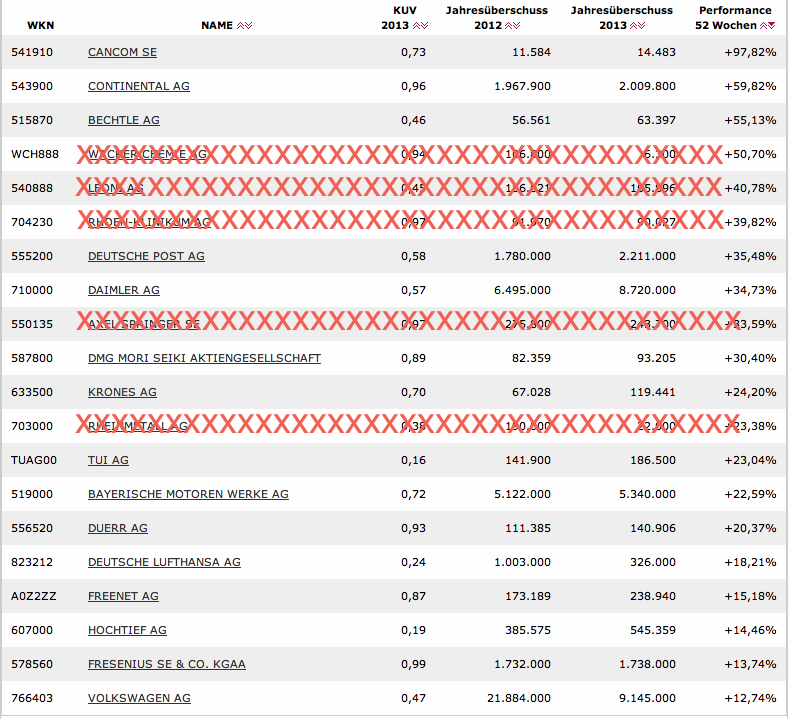The width and height of the screenshot is (790, 719).
Task: Click Krones 2013 value 119.441
Action: click(x=653, y=393)
